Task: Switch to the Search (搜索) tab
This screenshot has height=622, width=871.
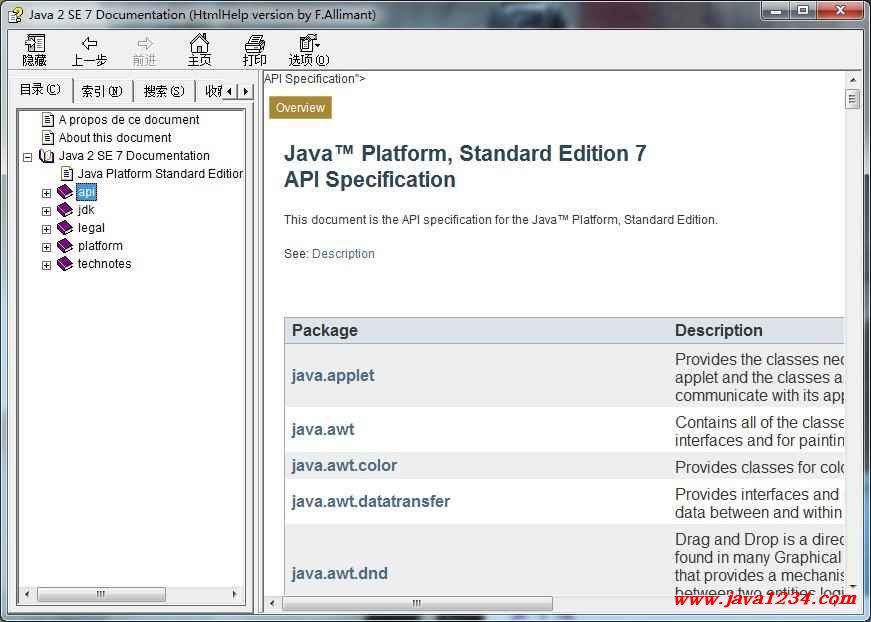Action: [x=163, y=91]
